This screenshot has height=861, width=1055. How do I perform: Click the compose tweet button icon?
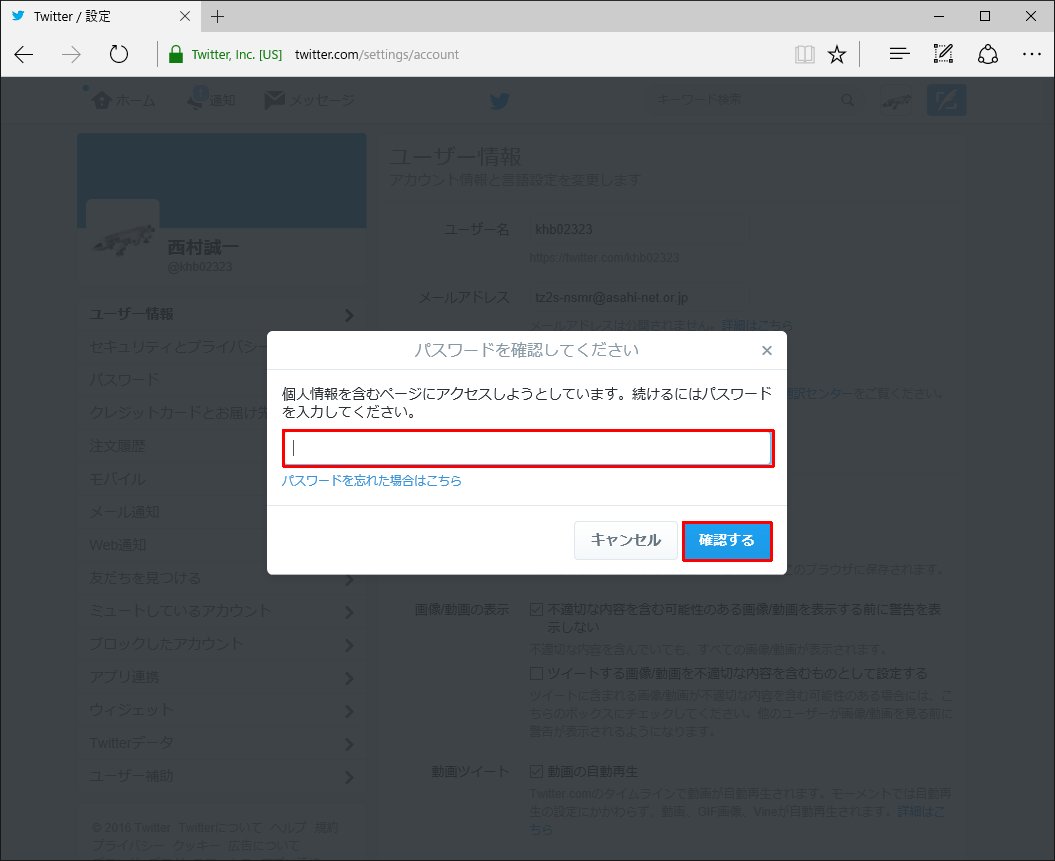coord(946,100)
